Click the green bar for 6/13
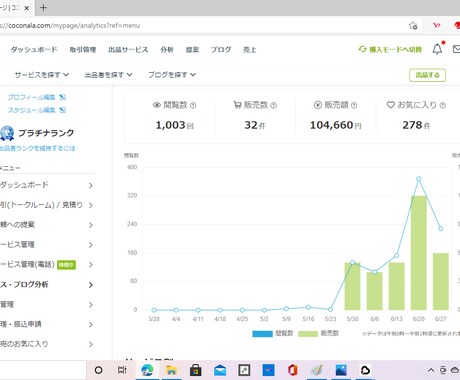 click(397, 286)
